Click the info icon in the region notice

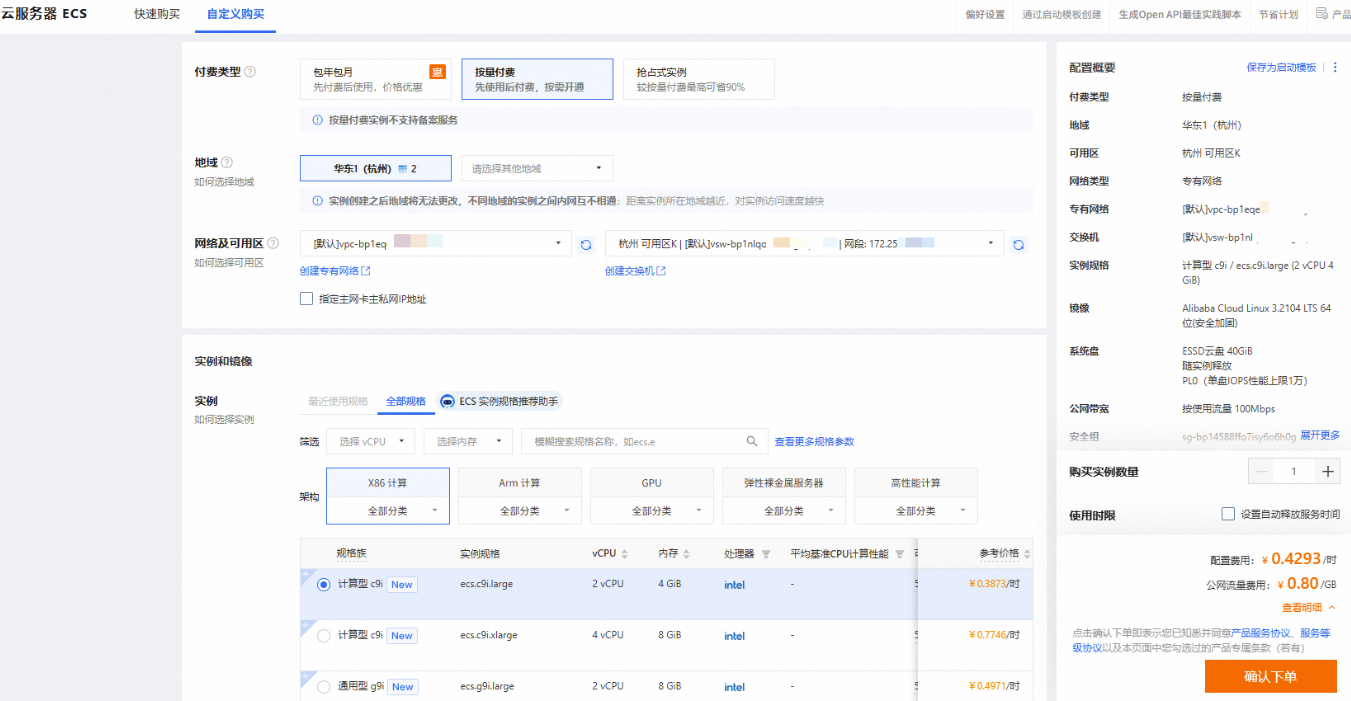tap(317, 201)
